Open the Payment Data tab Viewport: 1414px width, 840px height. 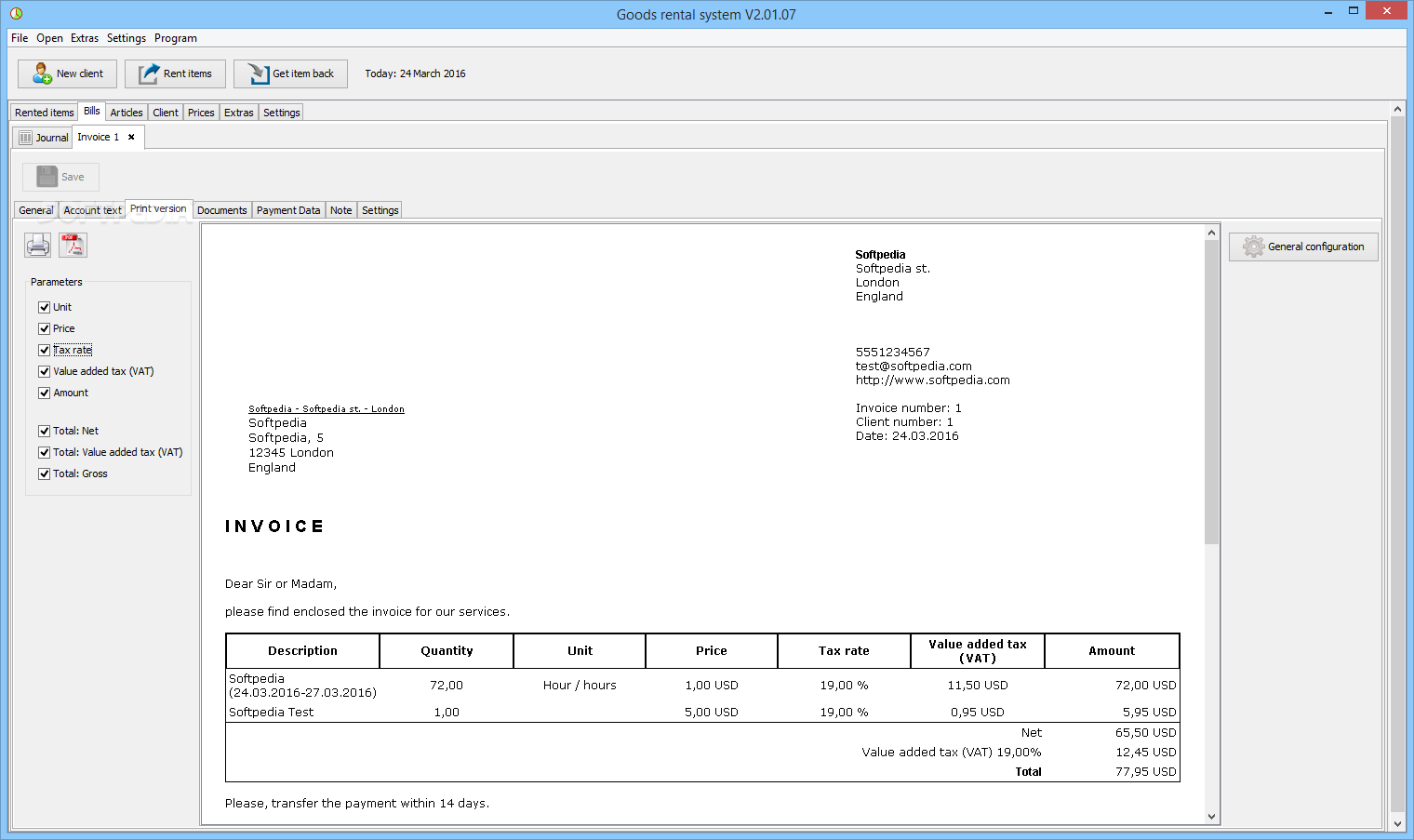pos(288,210)
